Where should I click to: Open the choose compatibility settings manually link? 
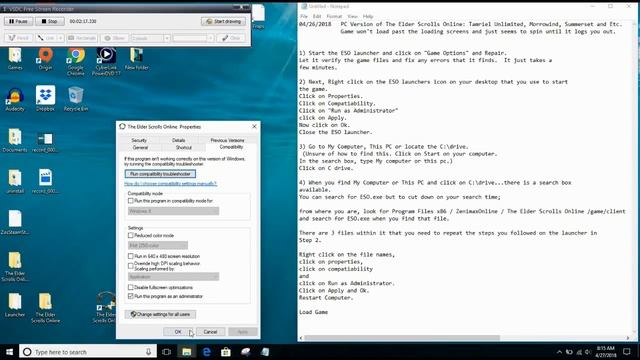coord(170,184)
